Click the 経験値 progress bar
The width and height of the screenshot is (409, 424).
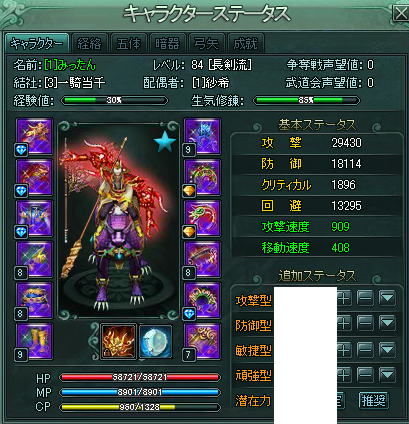click(x=115, y=100)
